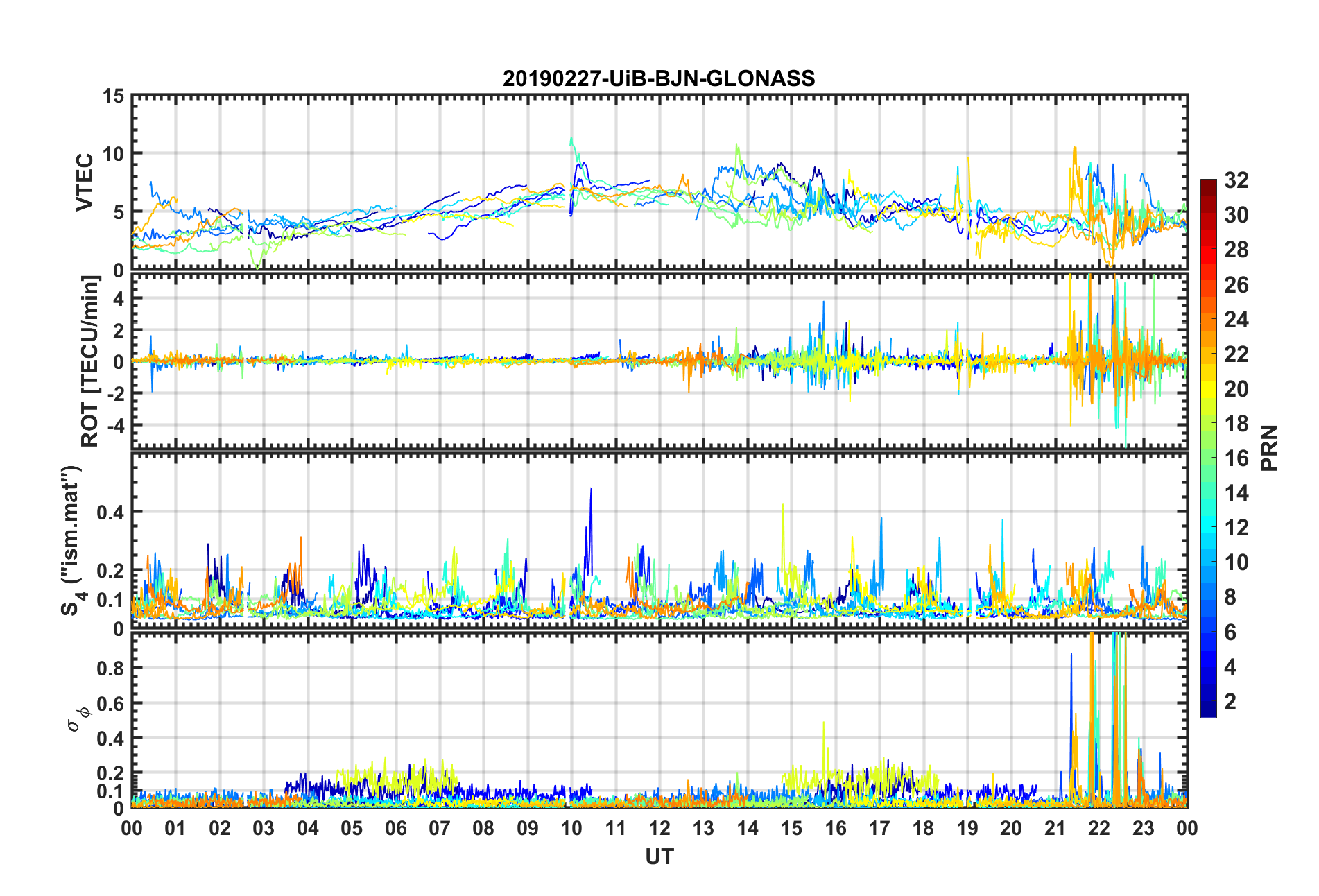Click the plot title 20190227-UiB-BJN-GLONASS
1319x896 pixels.
coord(659,78)
